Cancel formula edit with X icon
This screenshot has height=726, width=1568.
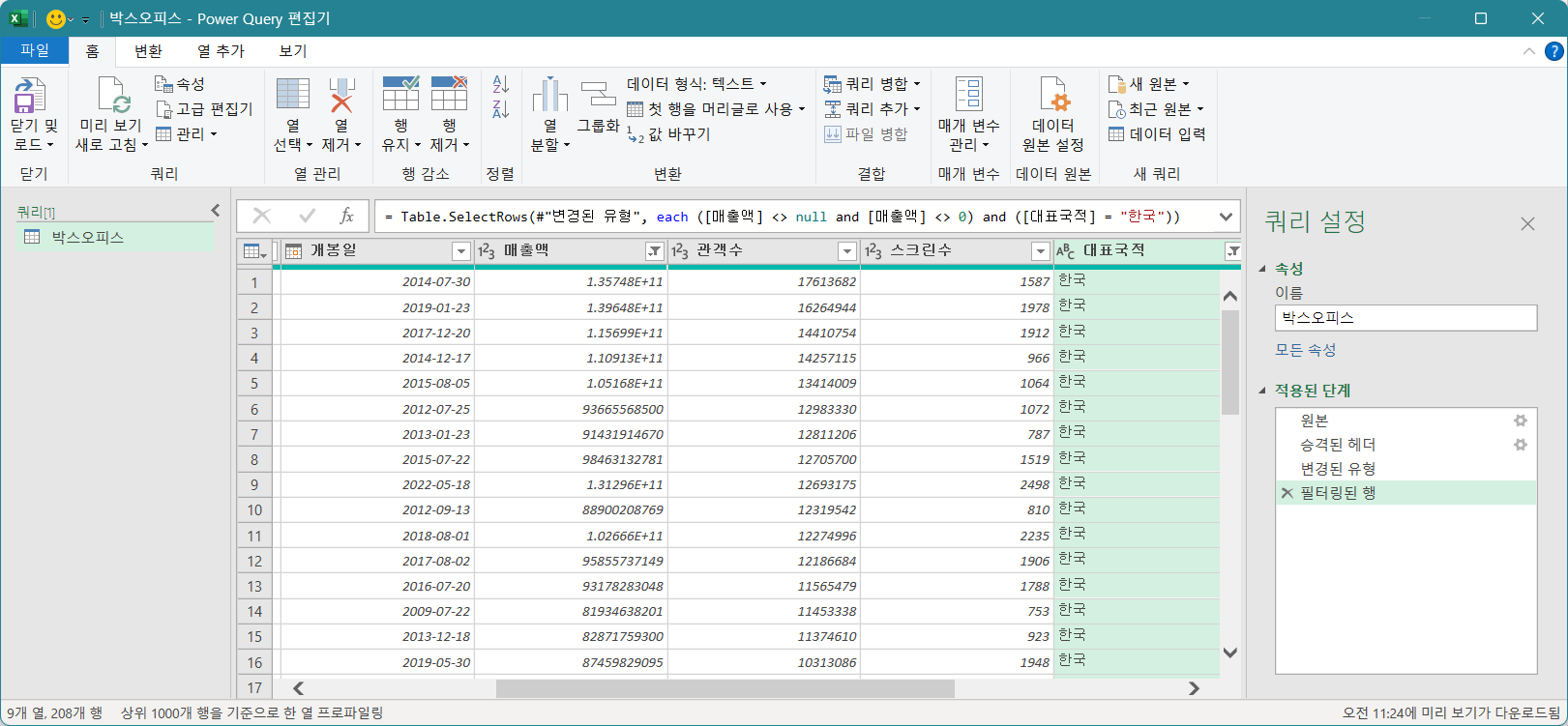[x=261, y=217]
